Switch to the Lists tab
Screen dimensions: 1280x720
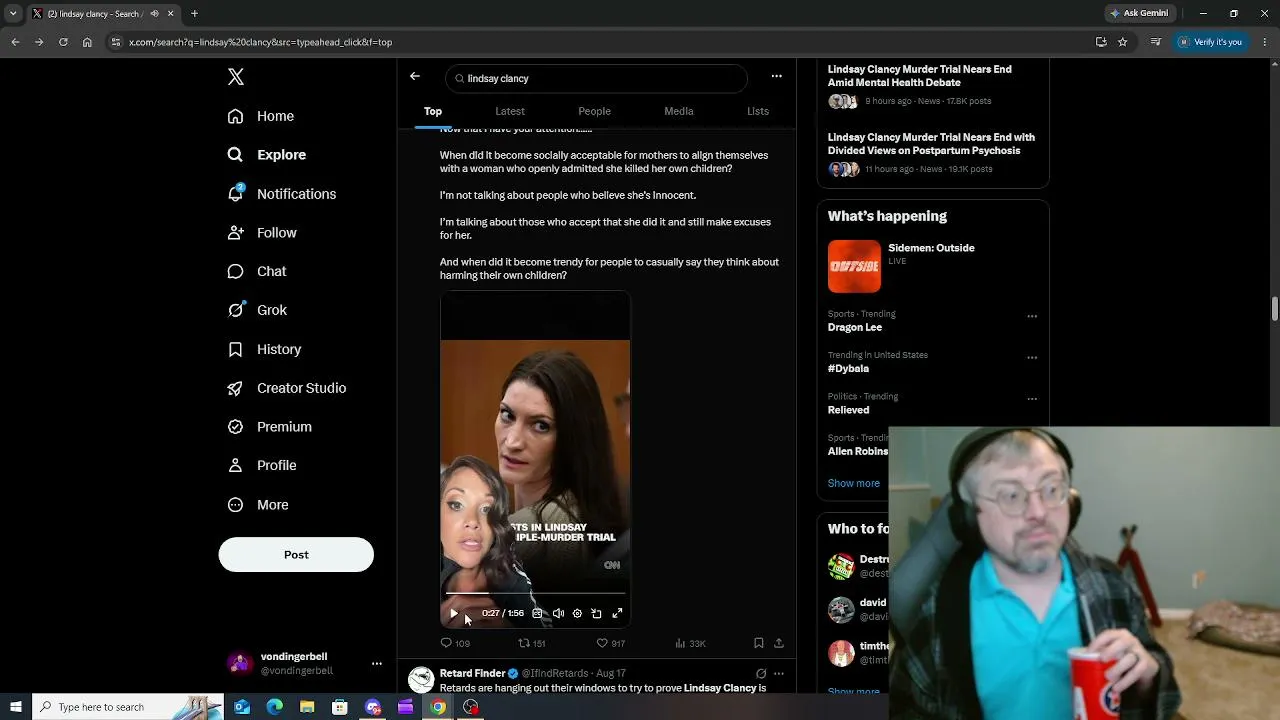(x=758, y=111)
